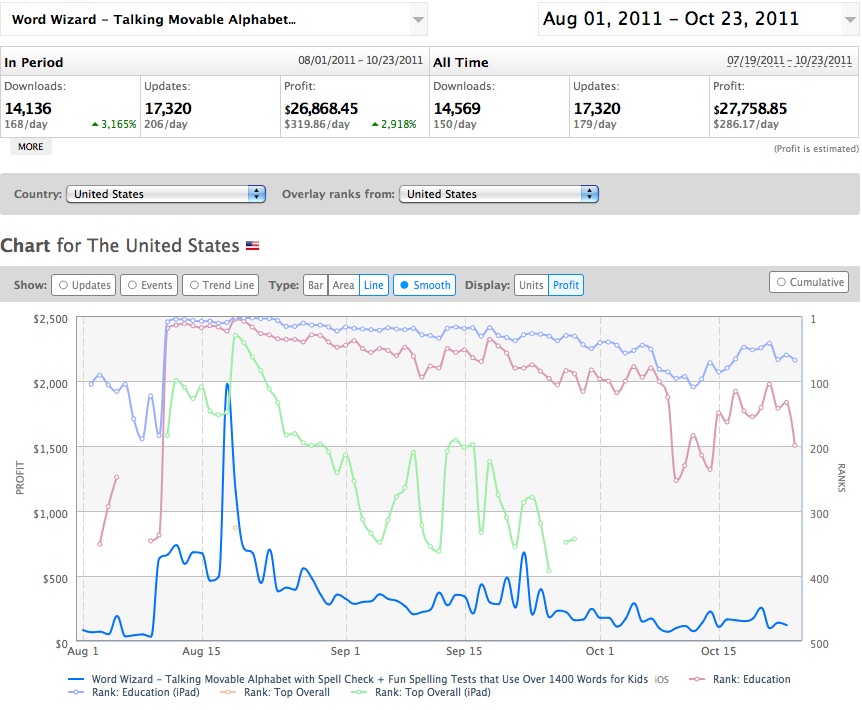Click the MORE button
Screen dimensions: 862x710
[x=31, y=147]
